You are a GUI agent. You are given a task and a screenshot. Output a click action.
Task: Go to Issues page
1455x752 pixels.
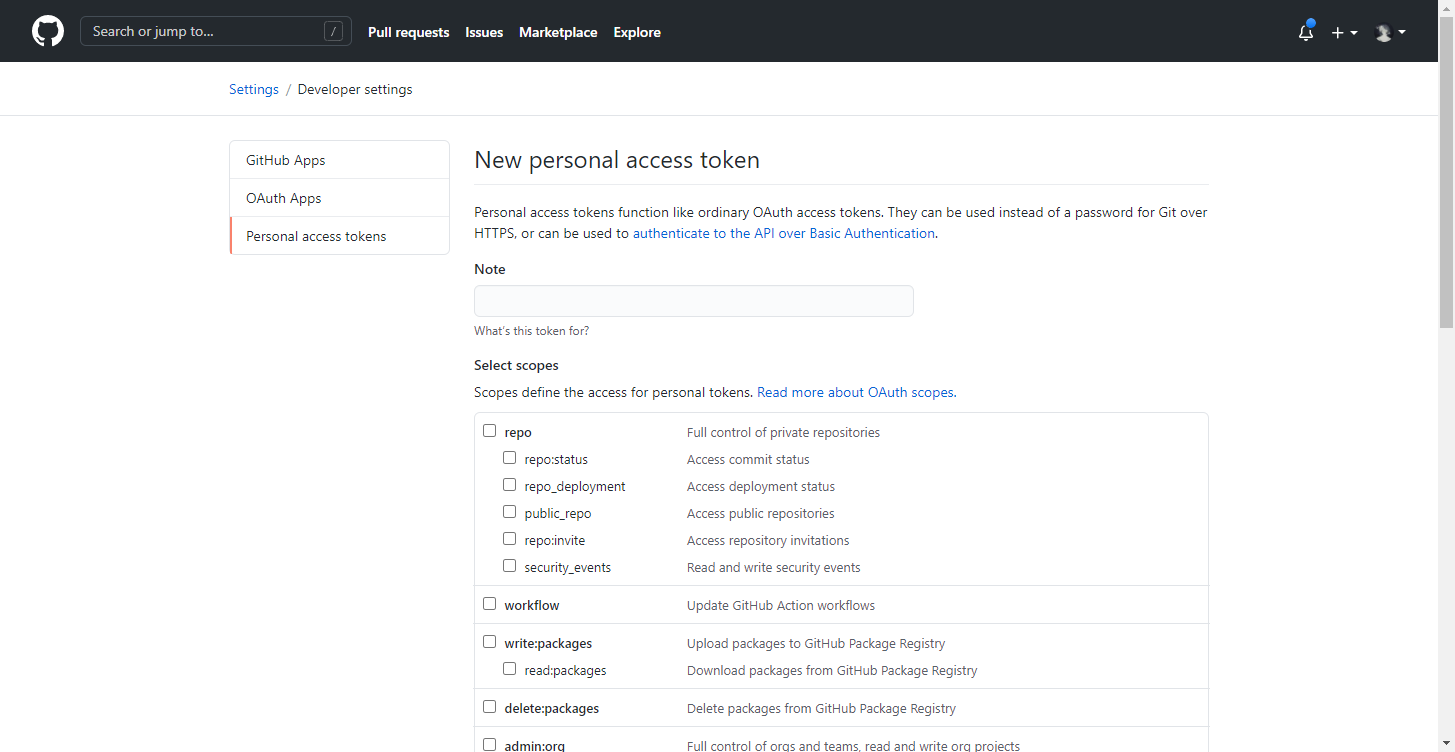(x=484, y=32)
